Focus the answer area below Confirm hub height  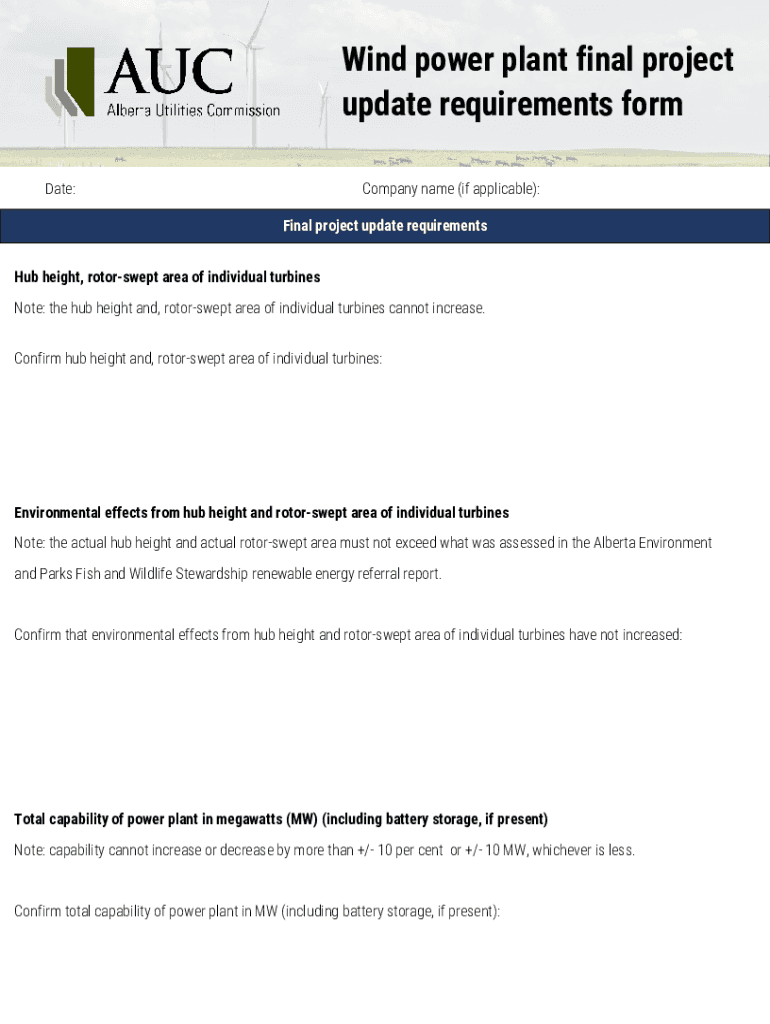[385, 430]
